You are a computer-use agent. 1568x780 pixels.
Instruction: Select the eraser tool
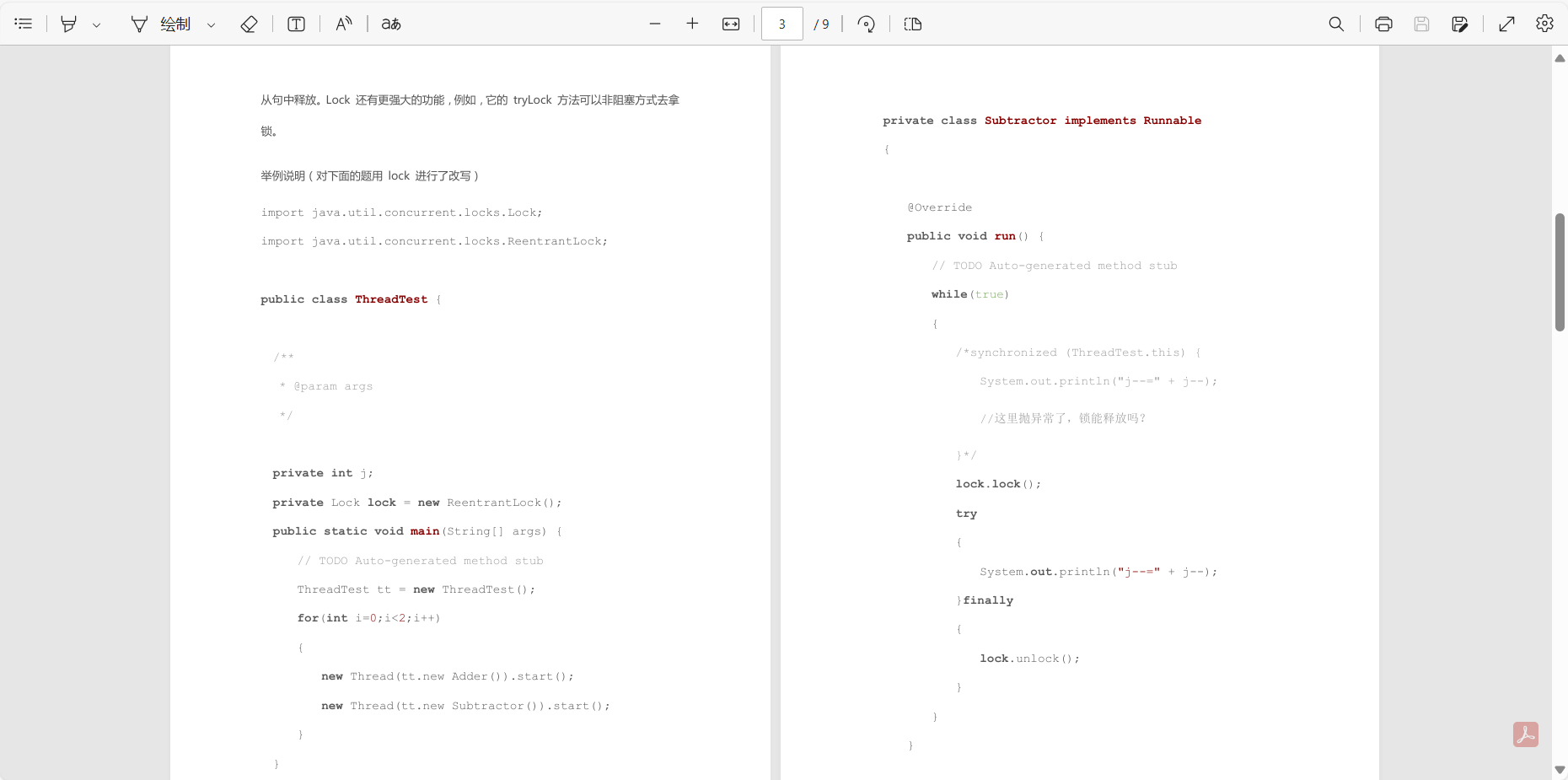(249, 24)
